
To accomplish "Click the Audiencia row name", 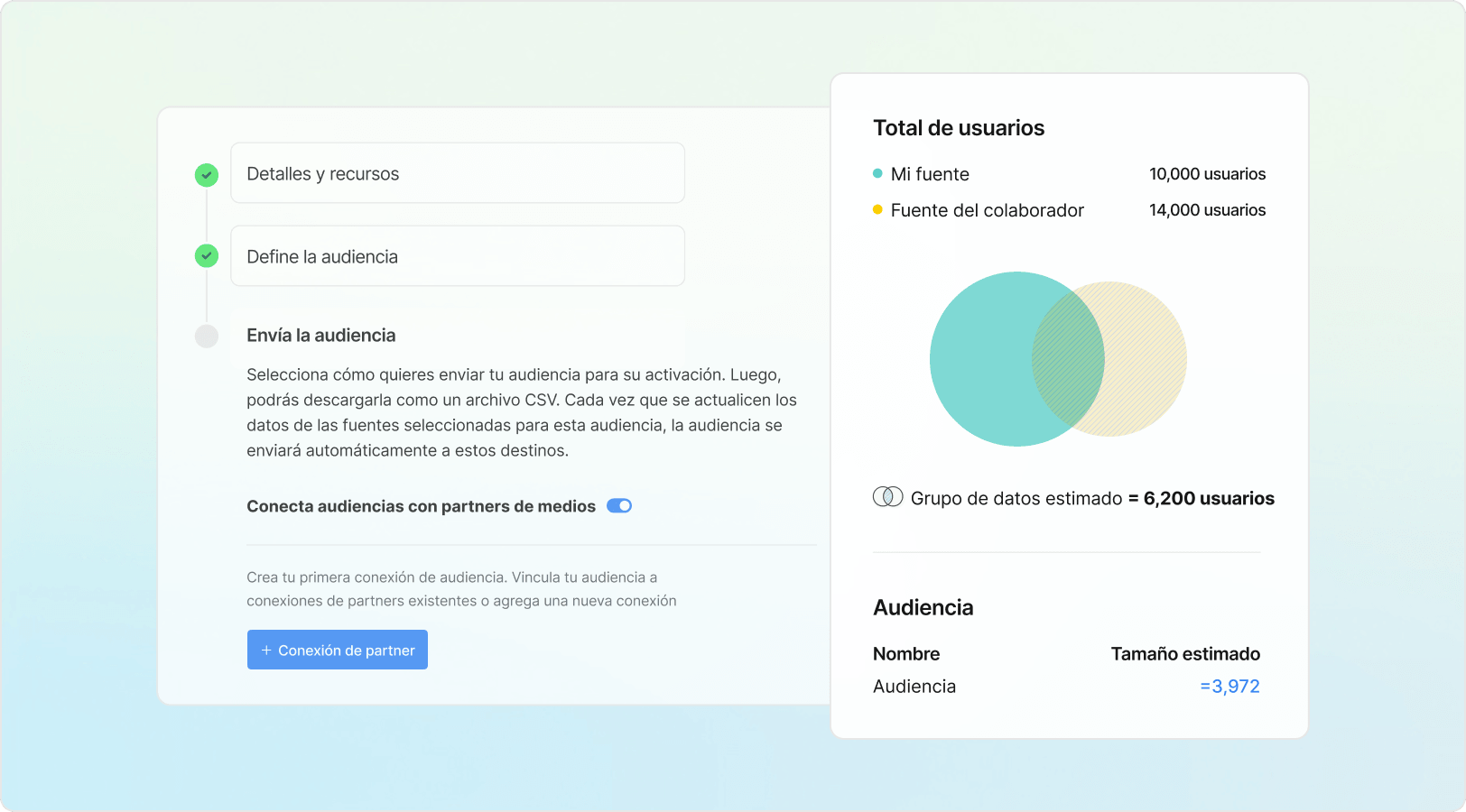I will tap(914, 687).
